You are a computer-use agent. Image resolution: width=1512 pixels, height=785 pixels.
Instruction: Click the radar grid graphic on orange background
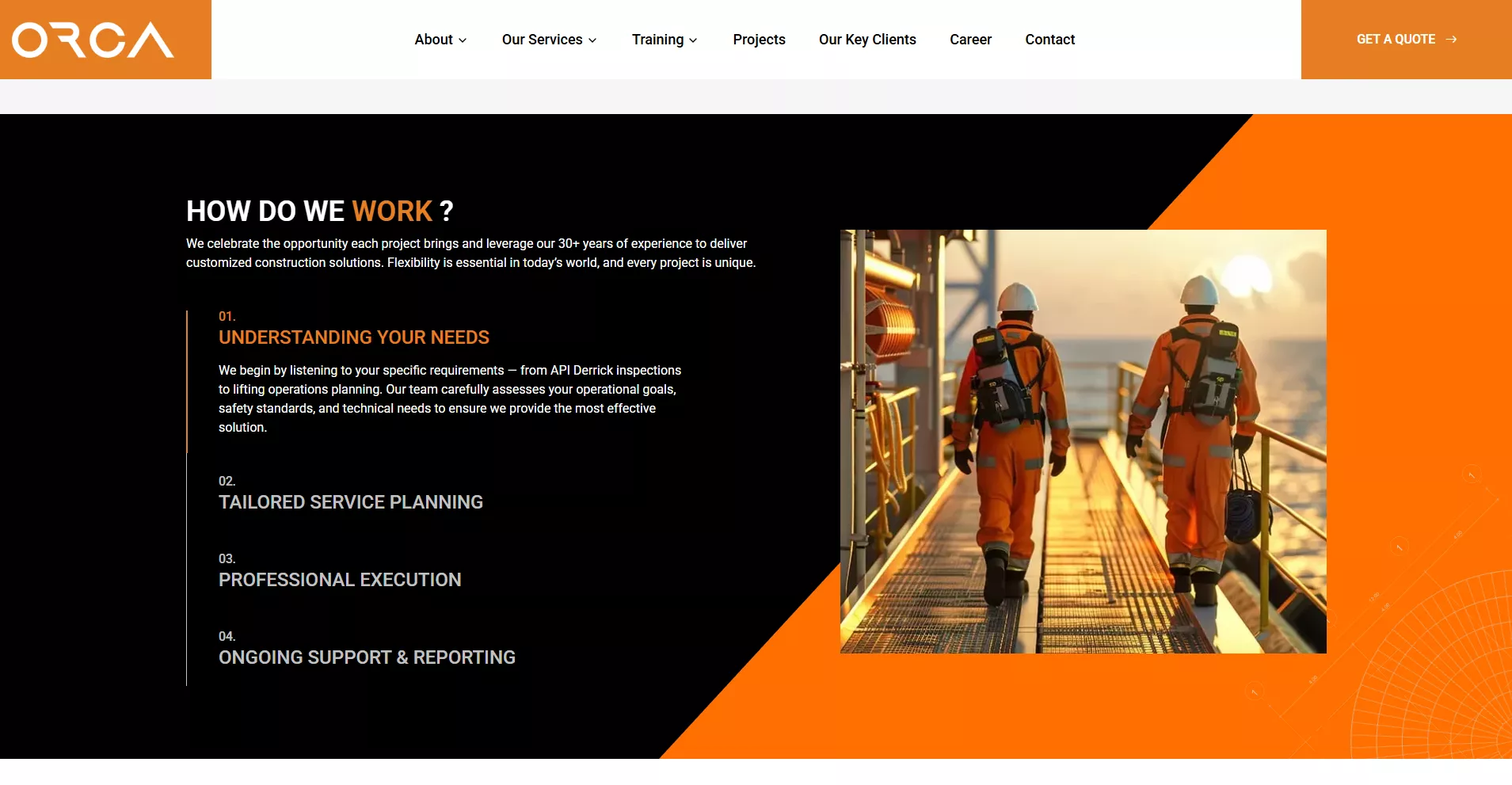[1434, 673]
